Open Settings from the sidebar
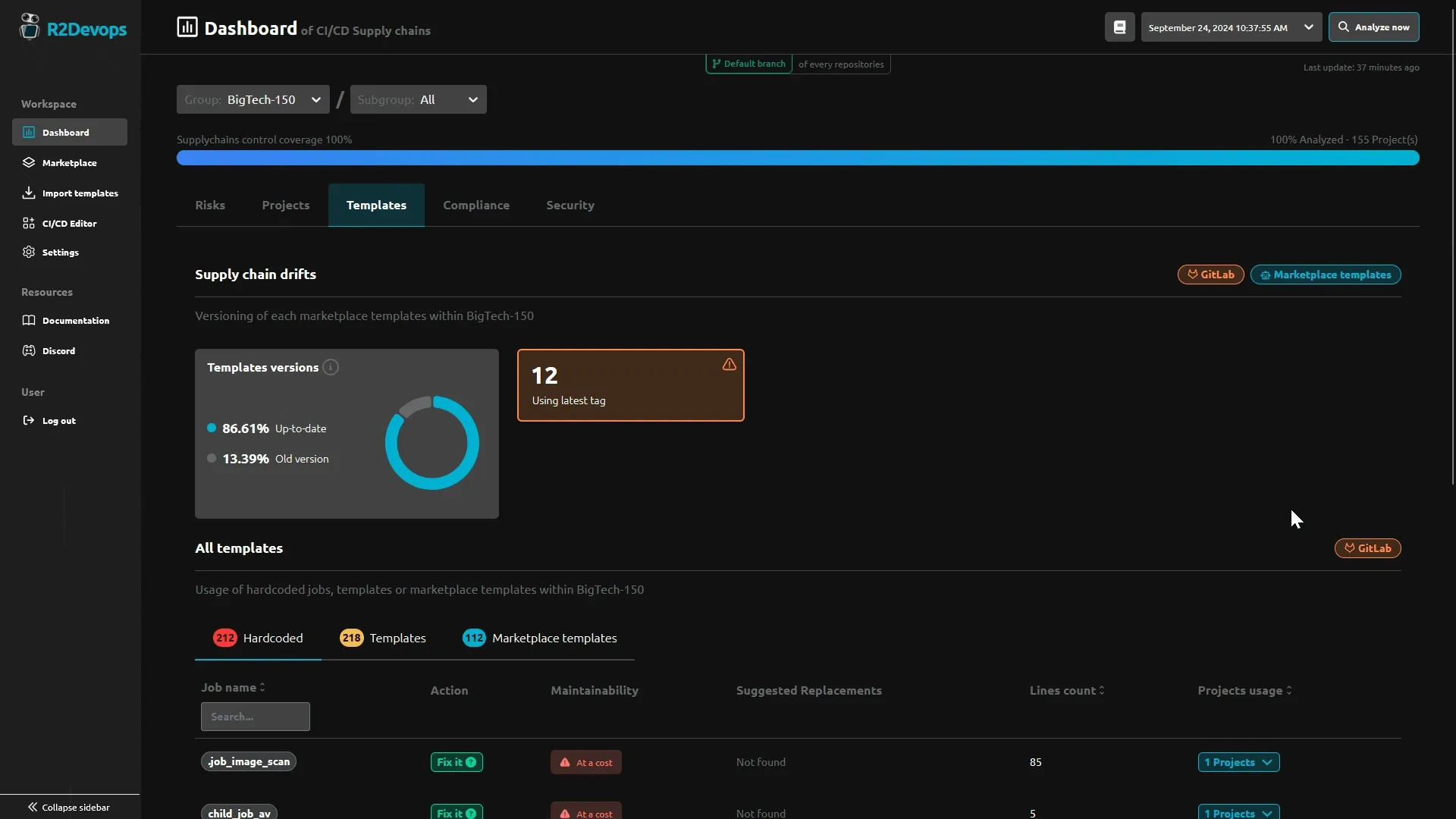The width and height of the screenshot is (1456, 819). [61, 252]
